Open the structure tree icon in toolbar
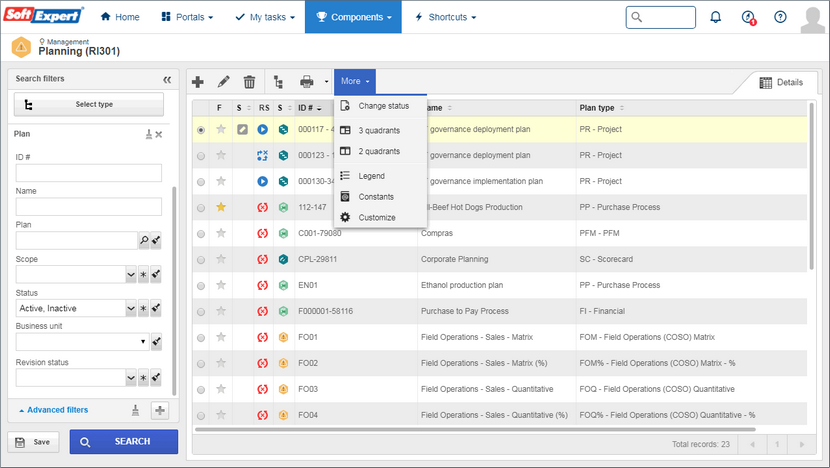The height and width of the screenshot is (468, 830). 278,82
